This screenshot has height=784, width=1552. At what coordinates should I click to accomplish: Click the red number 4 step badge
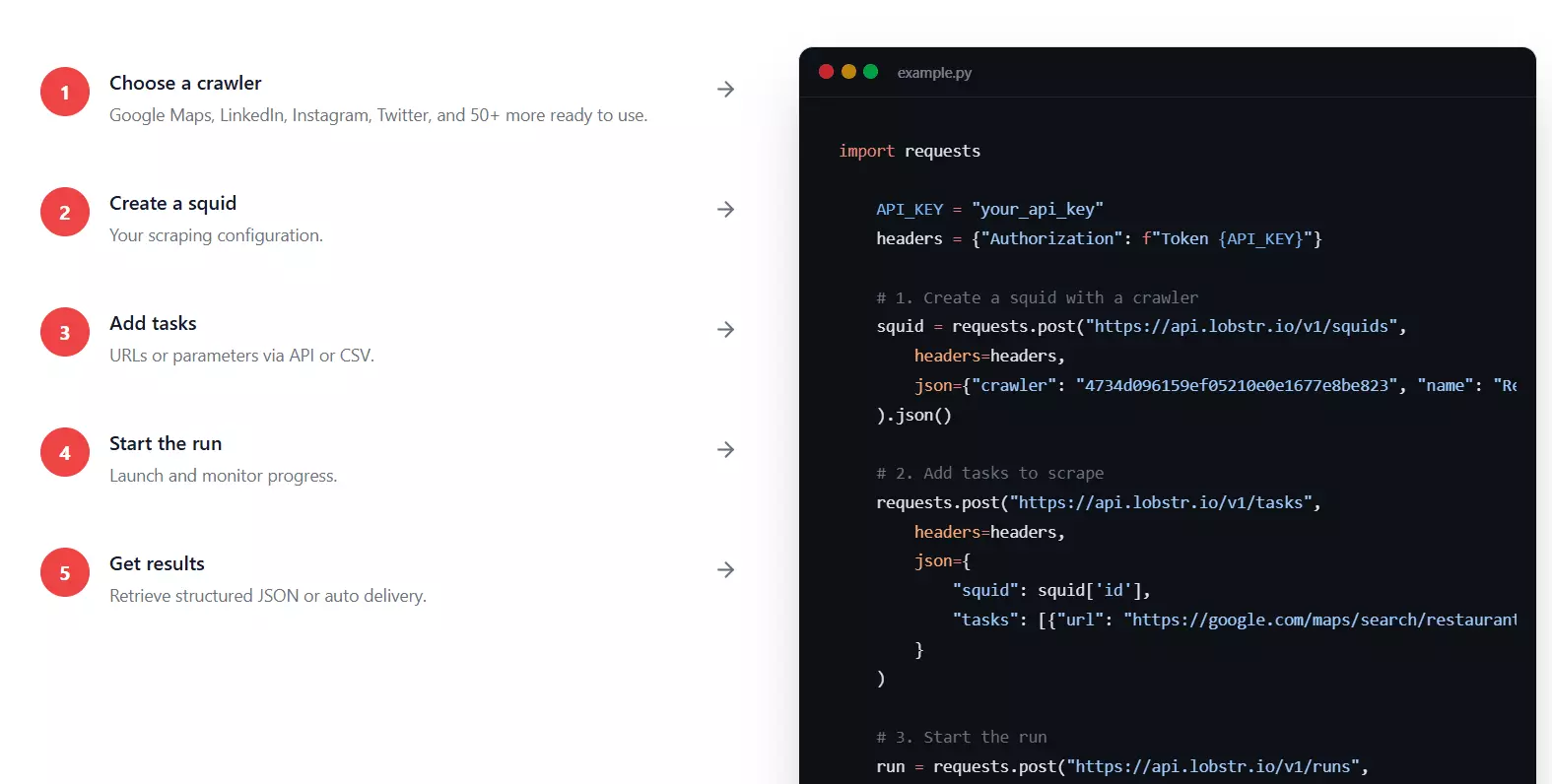(x=65, y=452)
